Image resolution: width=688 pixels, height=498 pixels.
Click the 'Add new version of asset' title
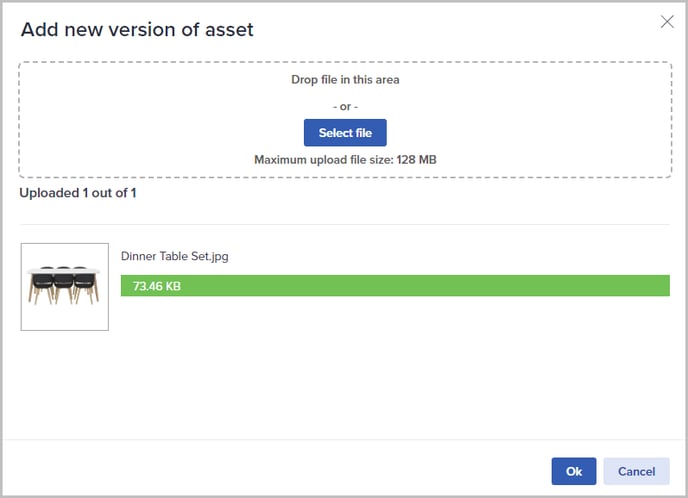[x=137, y=30]
